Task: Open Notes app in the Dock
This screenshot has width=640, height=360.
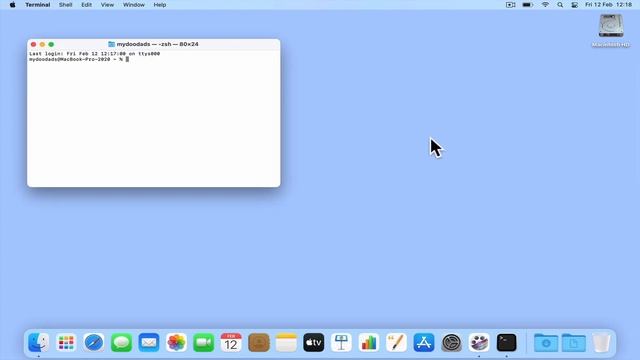Action: click(x=286, y=342)
